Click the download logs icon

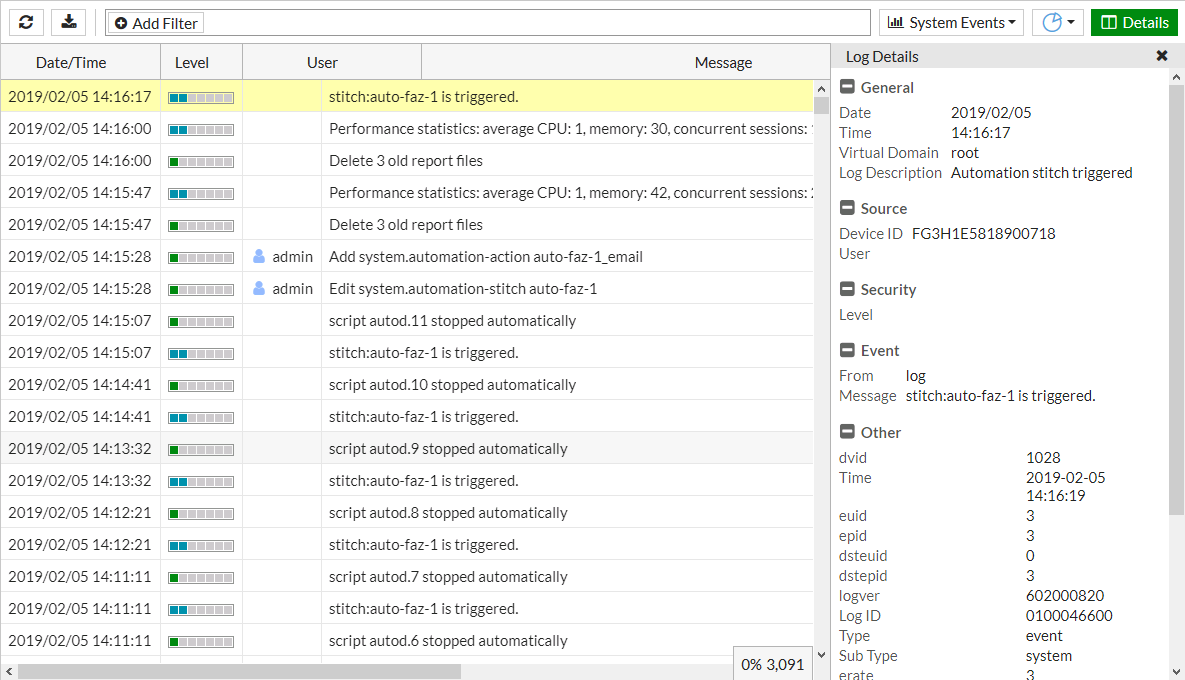coord(69,22)
